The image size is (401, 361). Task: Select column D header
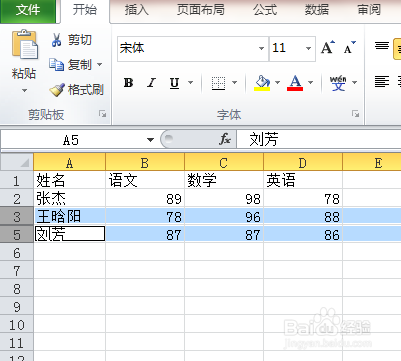(x=303, y=163)
